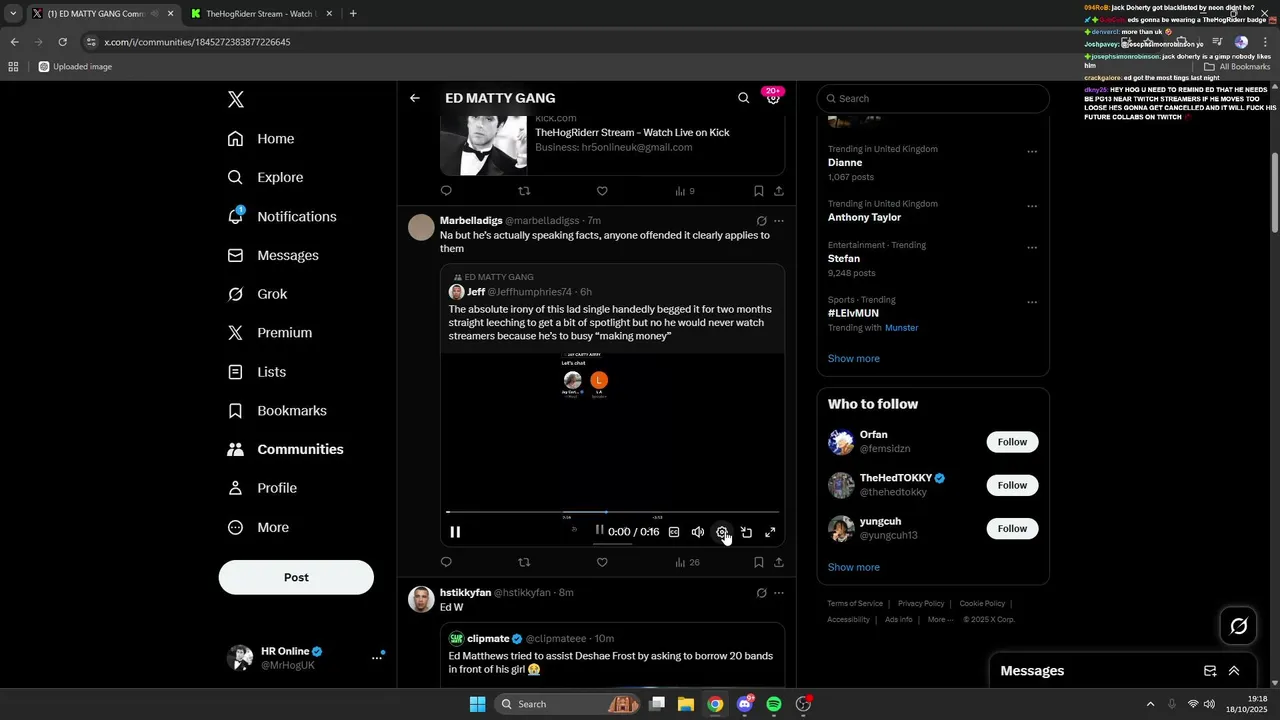Open options for the #LEIvMUN trend
The height and width of the screenshot is (720, 1280).
pos(1032,303)
